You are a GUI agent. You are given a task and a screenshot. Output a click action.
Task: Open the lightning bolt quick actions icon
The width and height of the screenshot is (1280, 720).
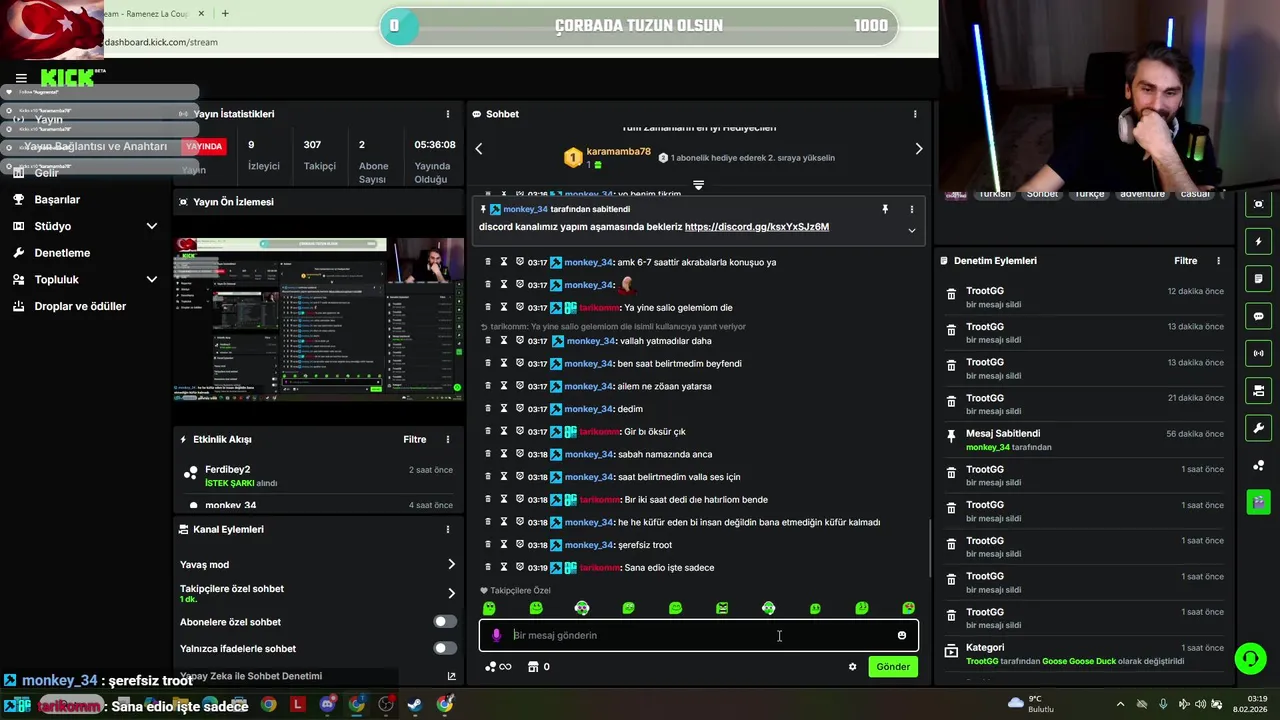click(1258, 242)
